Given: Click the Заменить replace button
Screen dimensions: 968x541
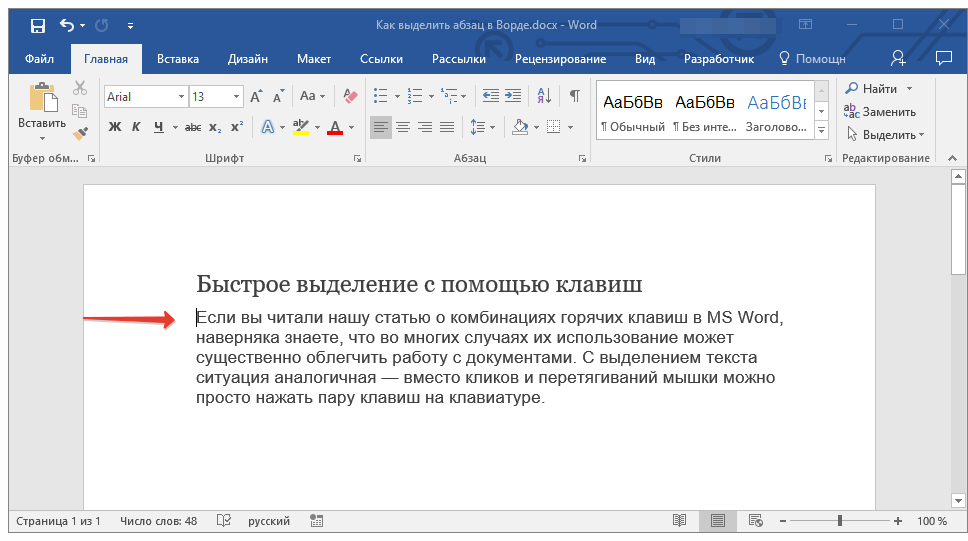Looking at the screenshot, I should tap(880, 112).
